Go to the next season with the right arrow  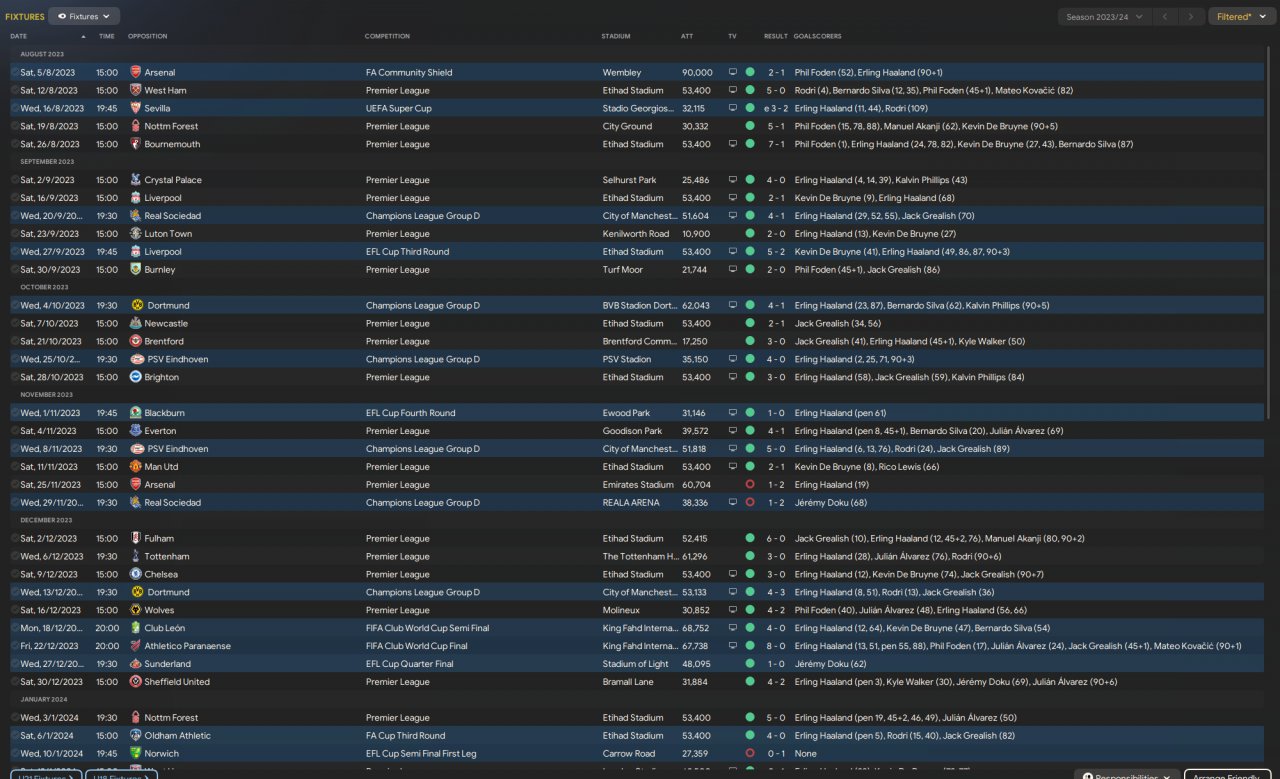coord(1190,16)
